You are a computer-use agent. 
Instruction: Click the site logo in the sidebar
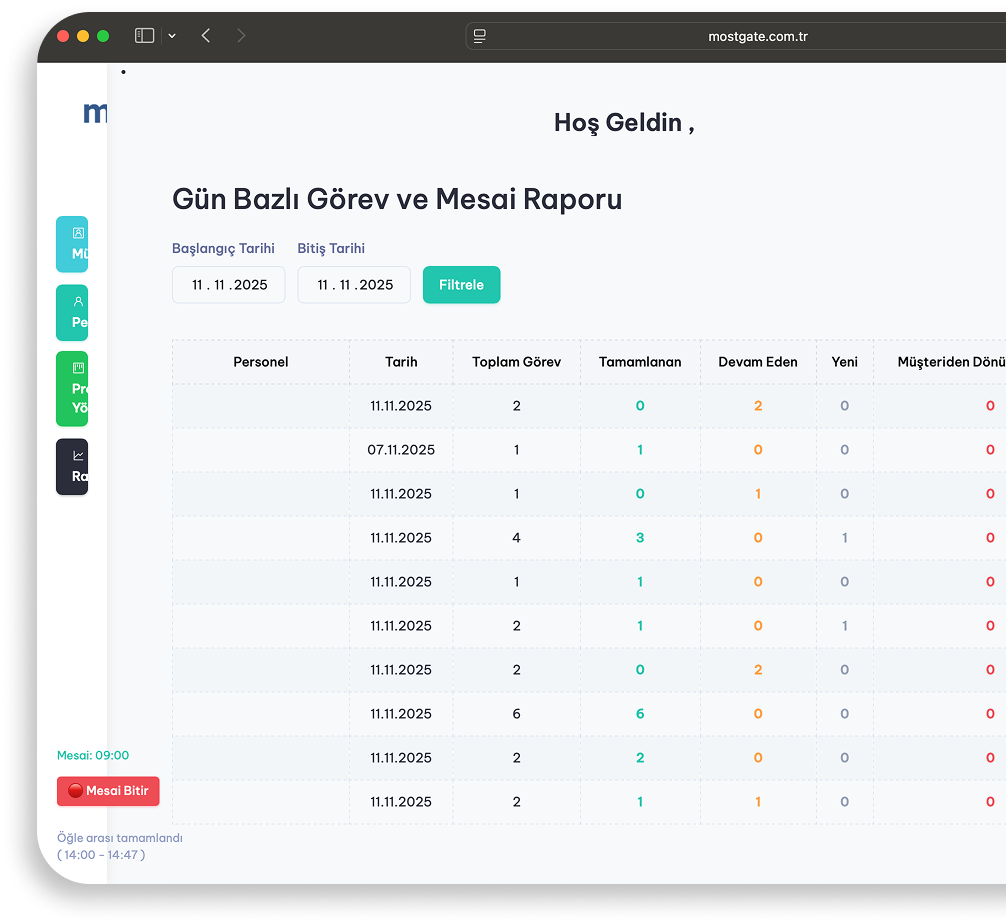point(95,113)
